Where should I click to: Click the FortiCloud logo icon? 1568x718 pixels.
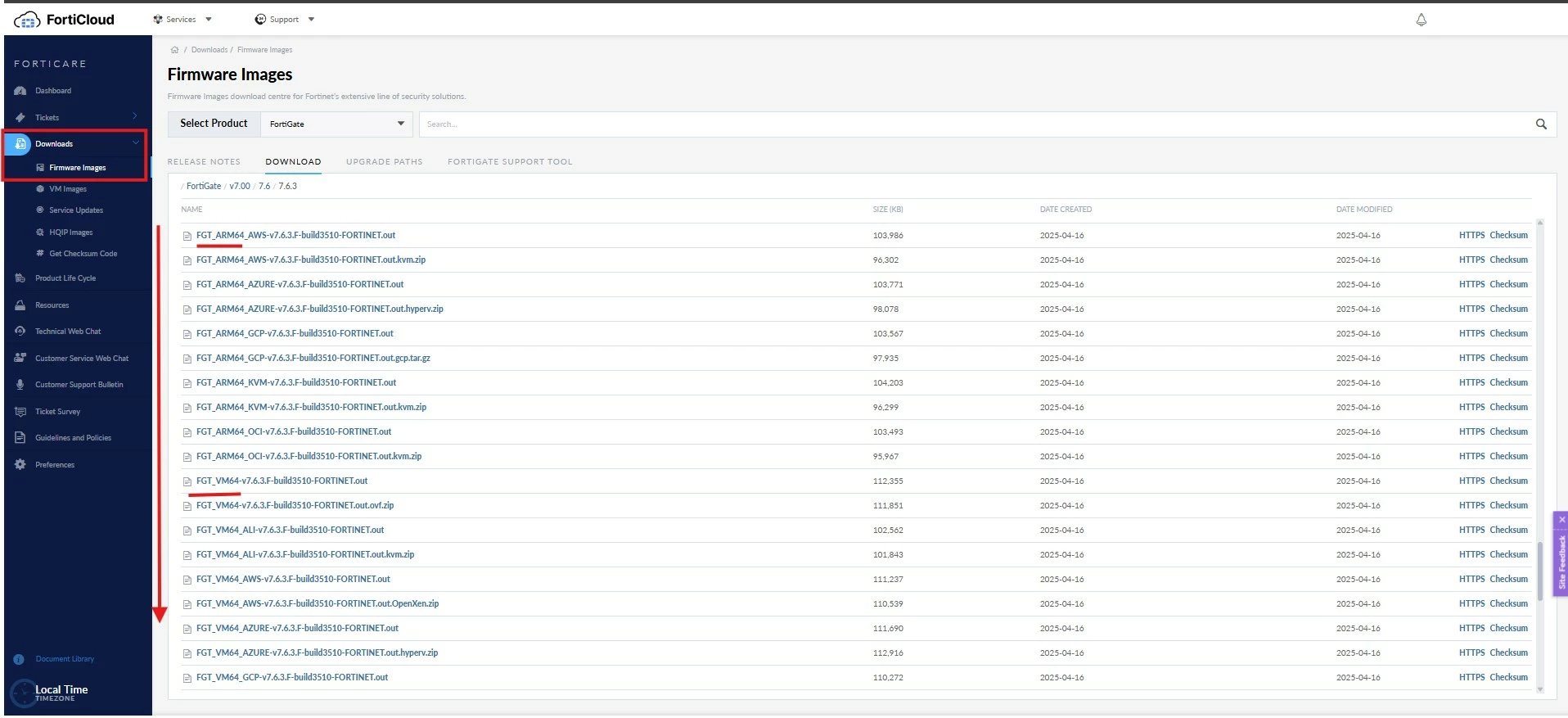[x=27, y=20]
